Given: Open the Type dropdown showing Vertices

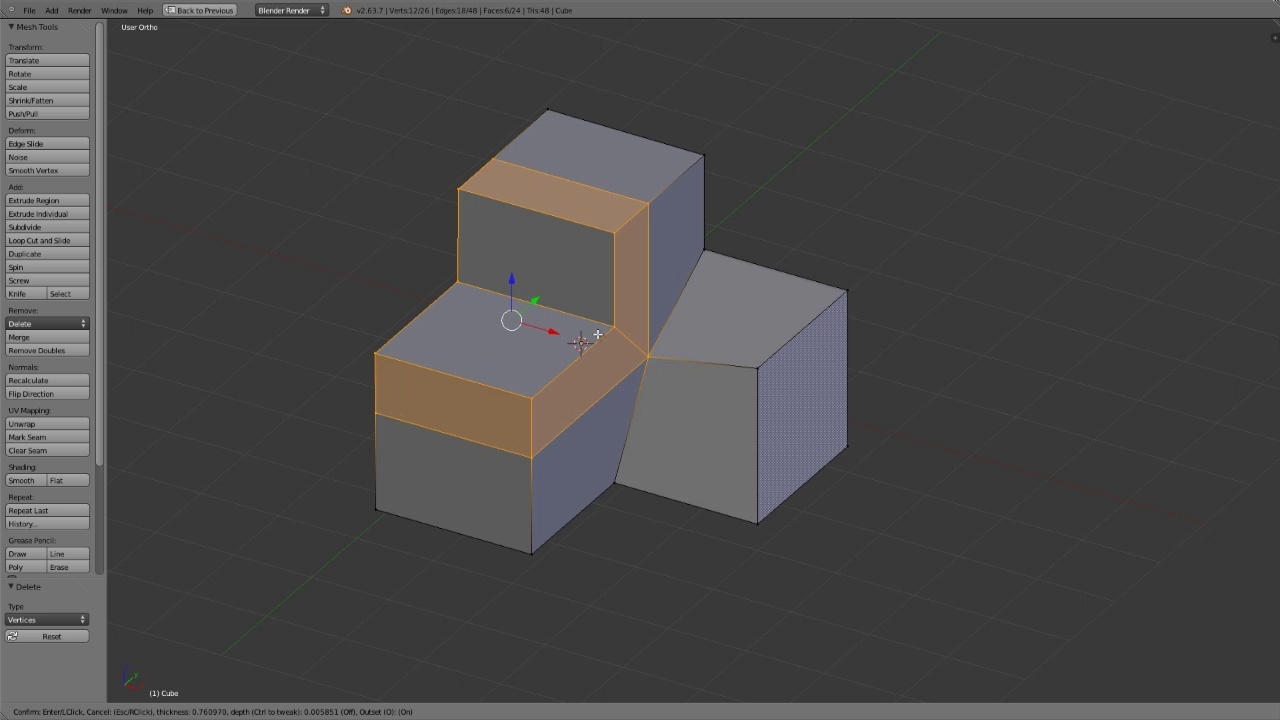Looking at the screenshot, I should 47,619.
